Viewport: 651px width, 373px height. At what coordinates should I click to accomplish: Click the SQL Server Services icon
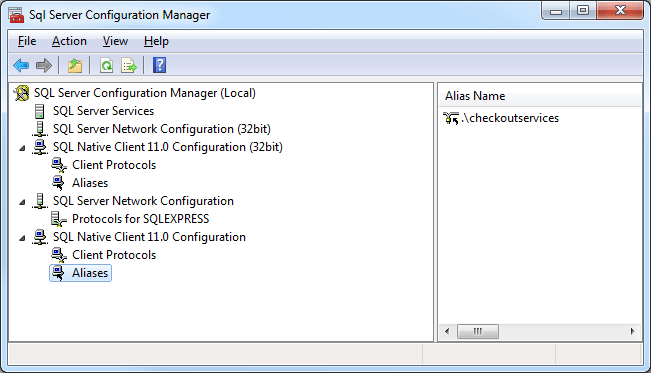(x=39, y=111)
